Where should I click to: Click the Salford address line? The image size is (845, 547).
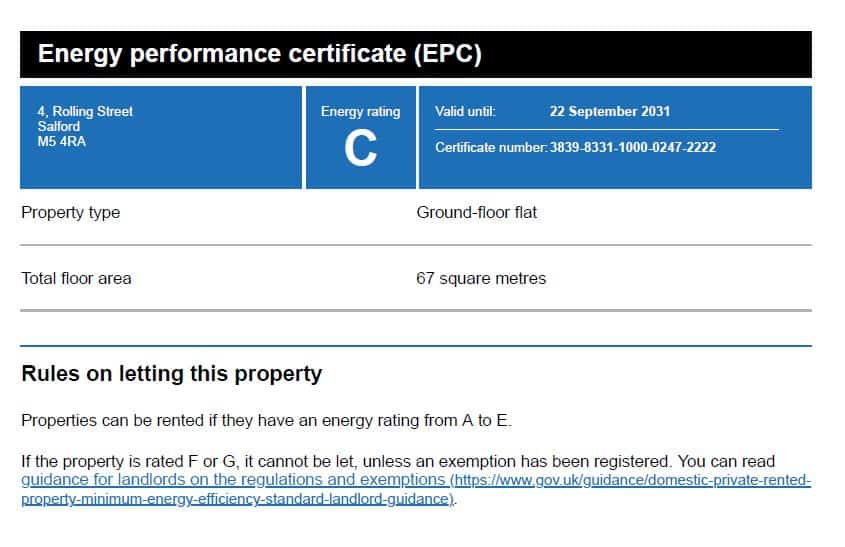click(58, 127)
